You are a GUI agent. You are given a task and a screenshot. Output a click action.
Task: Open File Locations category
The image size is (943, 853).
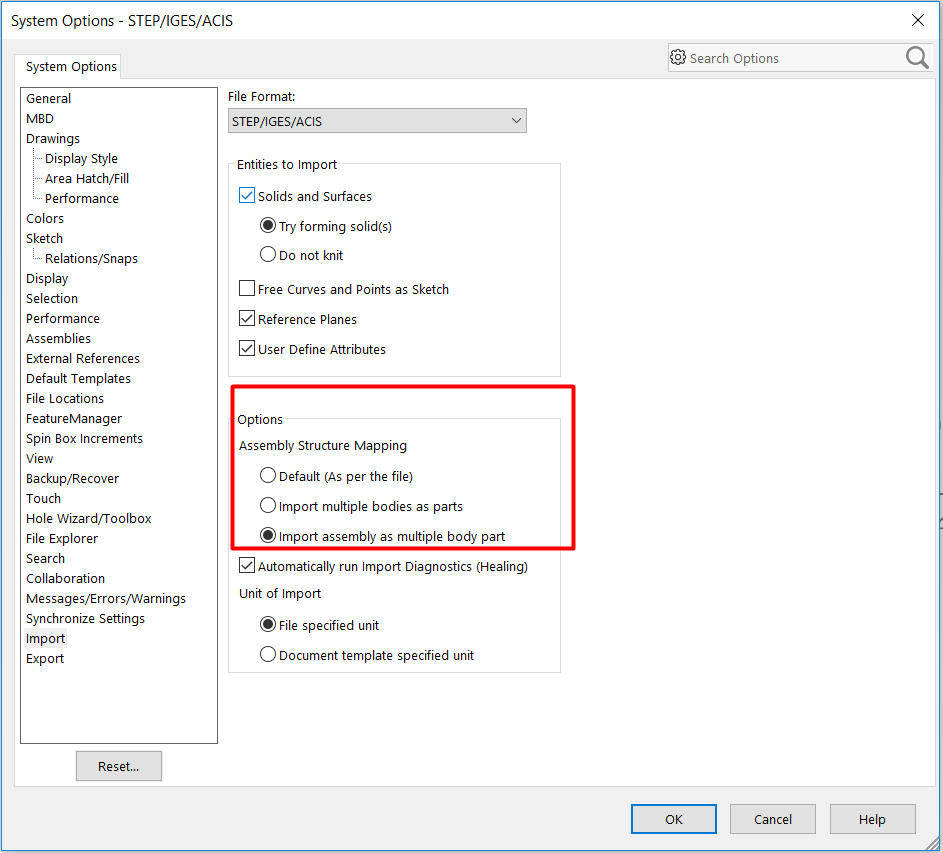pyautogui.click(x=64, y=398)
